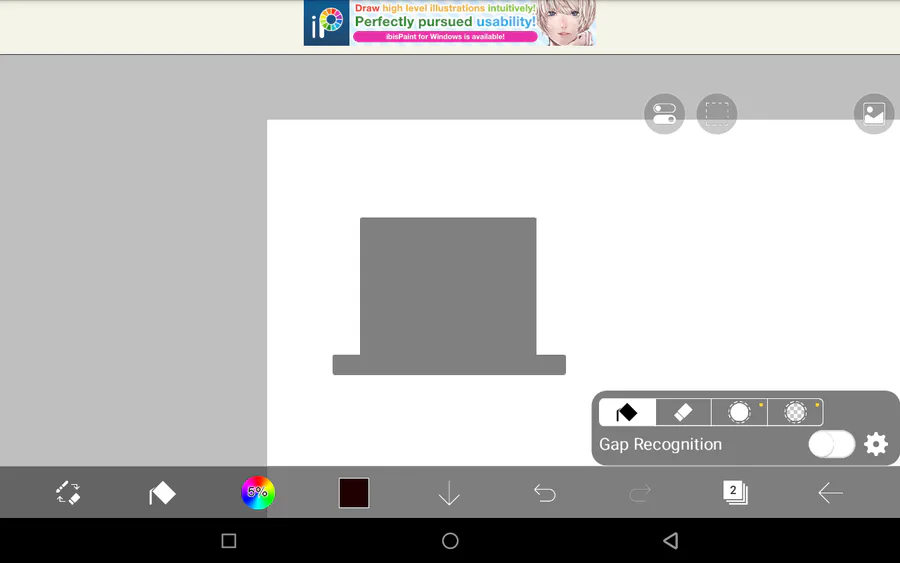900x563 pixels.
Task: Select bucket fill mode tab
Action: point(627,412)
